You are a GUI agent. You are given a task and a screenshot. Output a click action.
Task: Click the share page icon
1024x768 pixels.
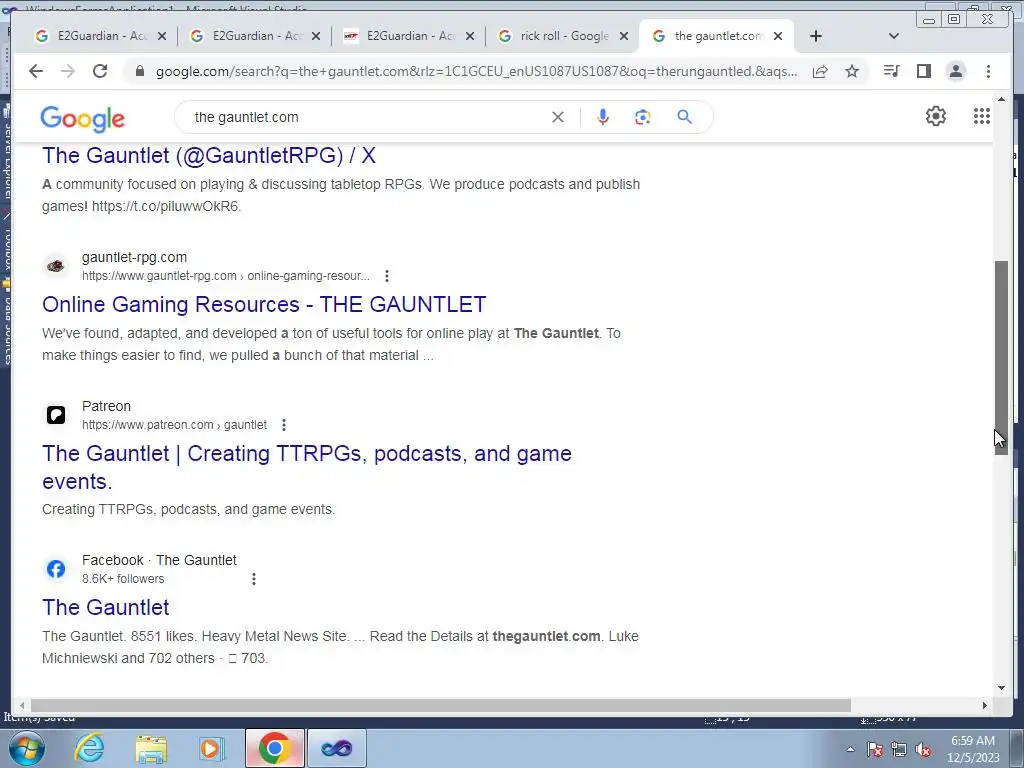click(820, 71)
